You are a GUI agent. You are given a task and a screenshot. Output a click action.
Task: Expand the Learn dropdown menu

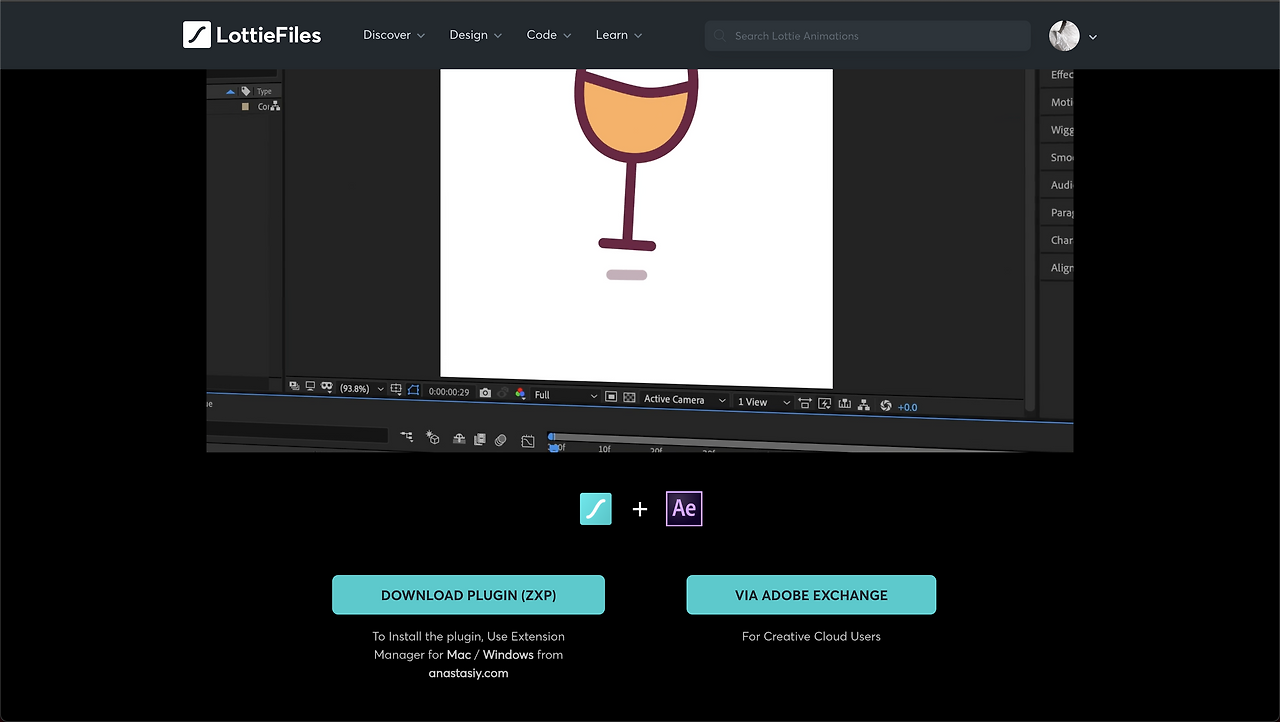[619, 35]
